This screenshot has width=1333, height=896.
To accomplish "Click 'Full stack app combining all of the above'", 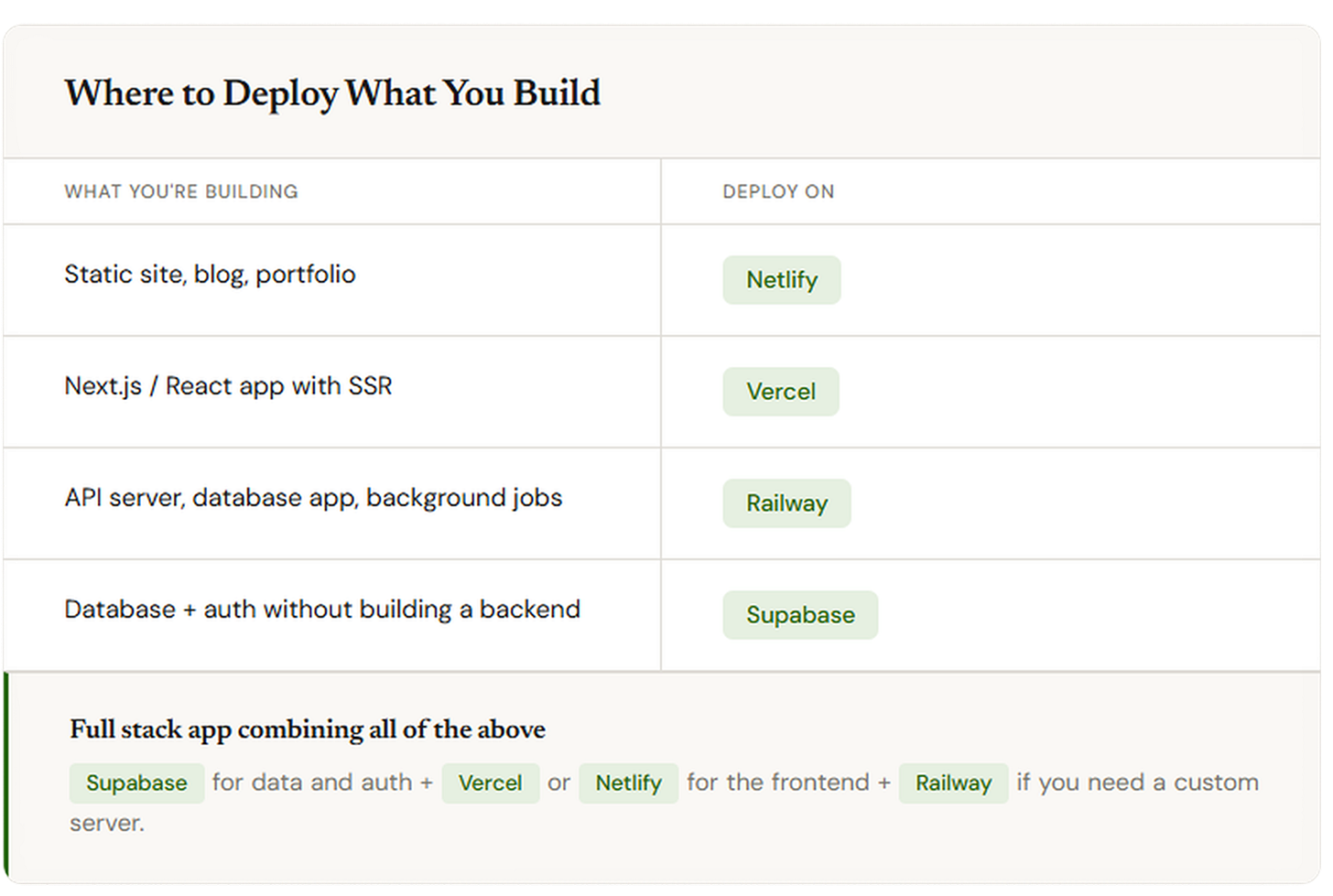I will click(x=308, y=729).
